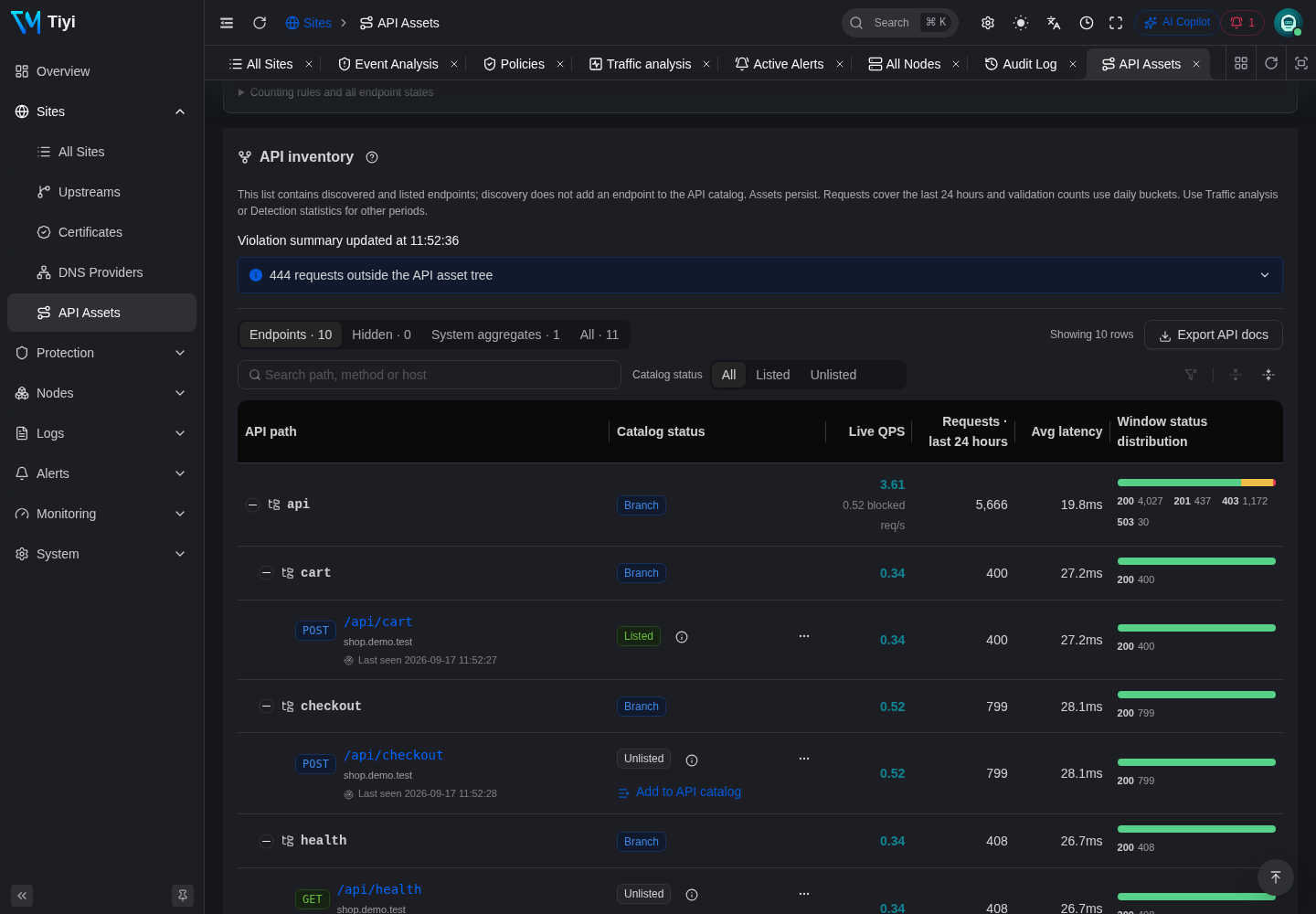
Task: Collapse the cart branch row
Action: click(x=266, y=573)
